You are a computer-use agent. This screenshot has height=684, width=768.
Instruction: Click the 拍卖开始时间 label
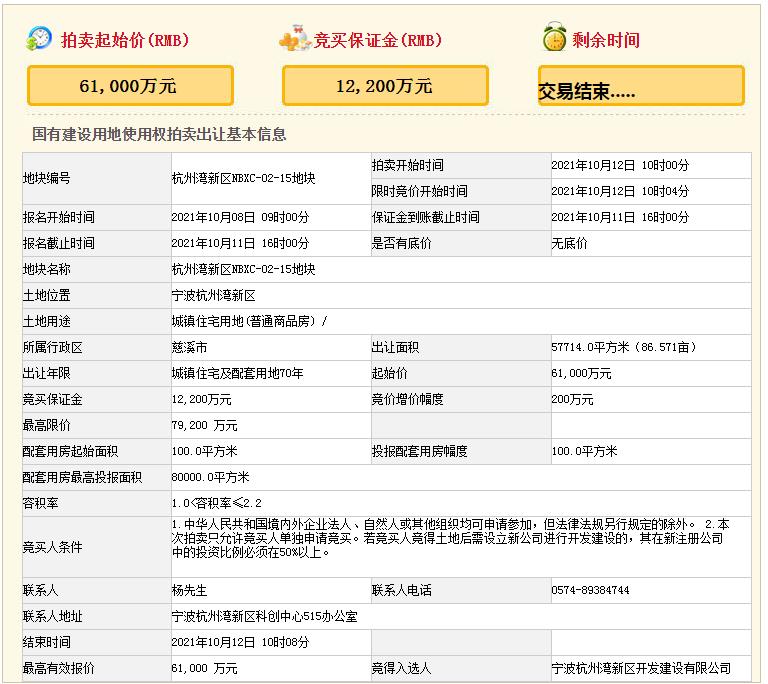click(408, 165)
